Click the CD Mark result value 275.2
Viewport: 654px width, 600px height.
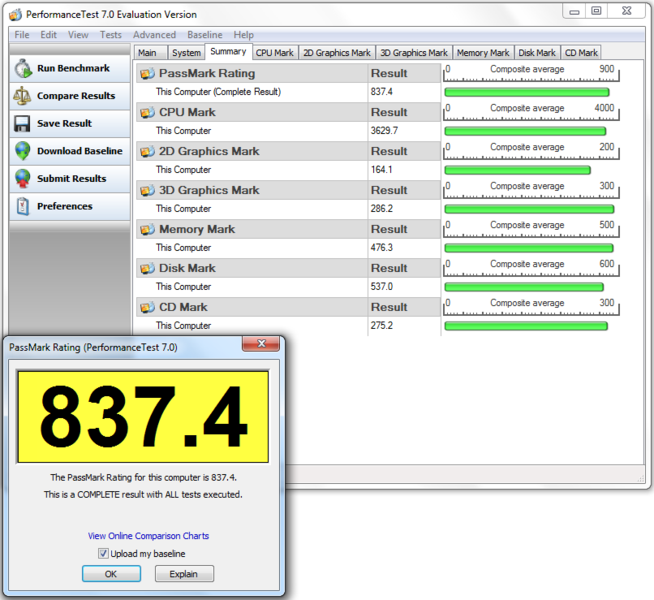tap(382, 326)
